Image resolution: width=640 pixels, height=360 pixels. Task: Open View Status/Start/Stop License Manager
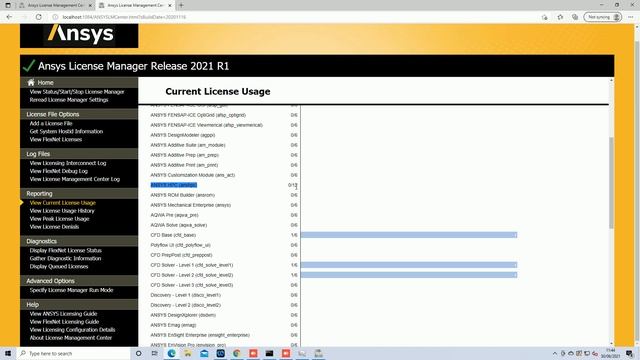tap(77, 92)
